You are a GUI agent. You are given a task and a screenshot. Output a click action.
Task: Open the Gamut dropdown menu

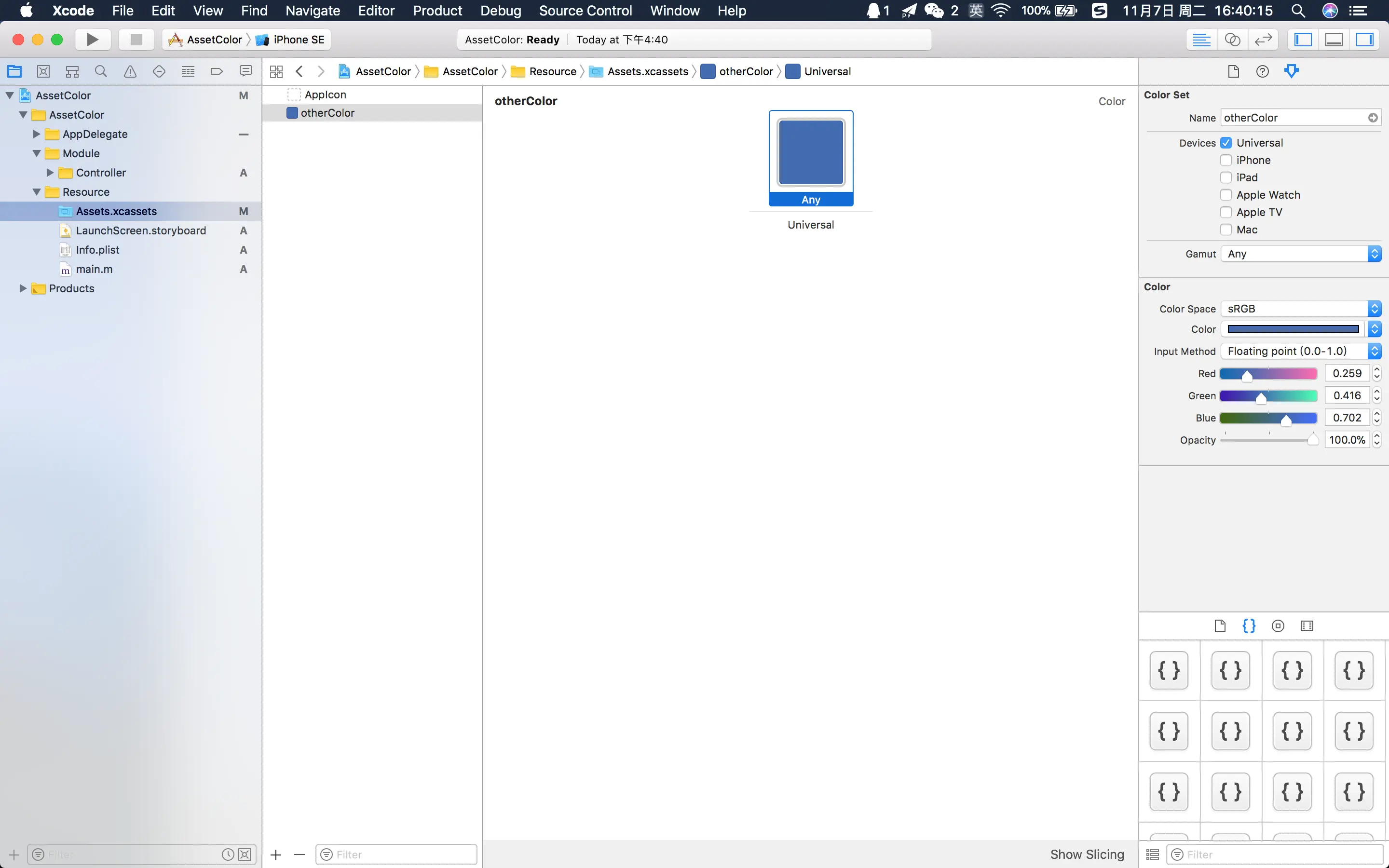[x=1300, y=254]
